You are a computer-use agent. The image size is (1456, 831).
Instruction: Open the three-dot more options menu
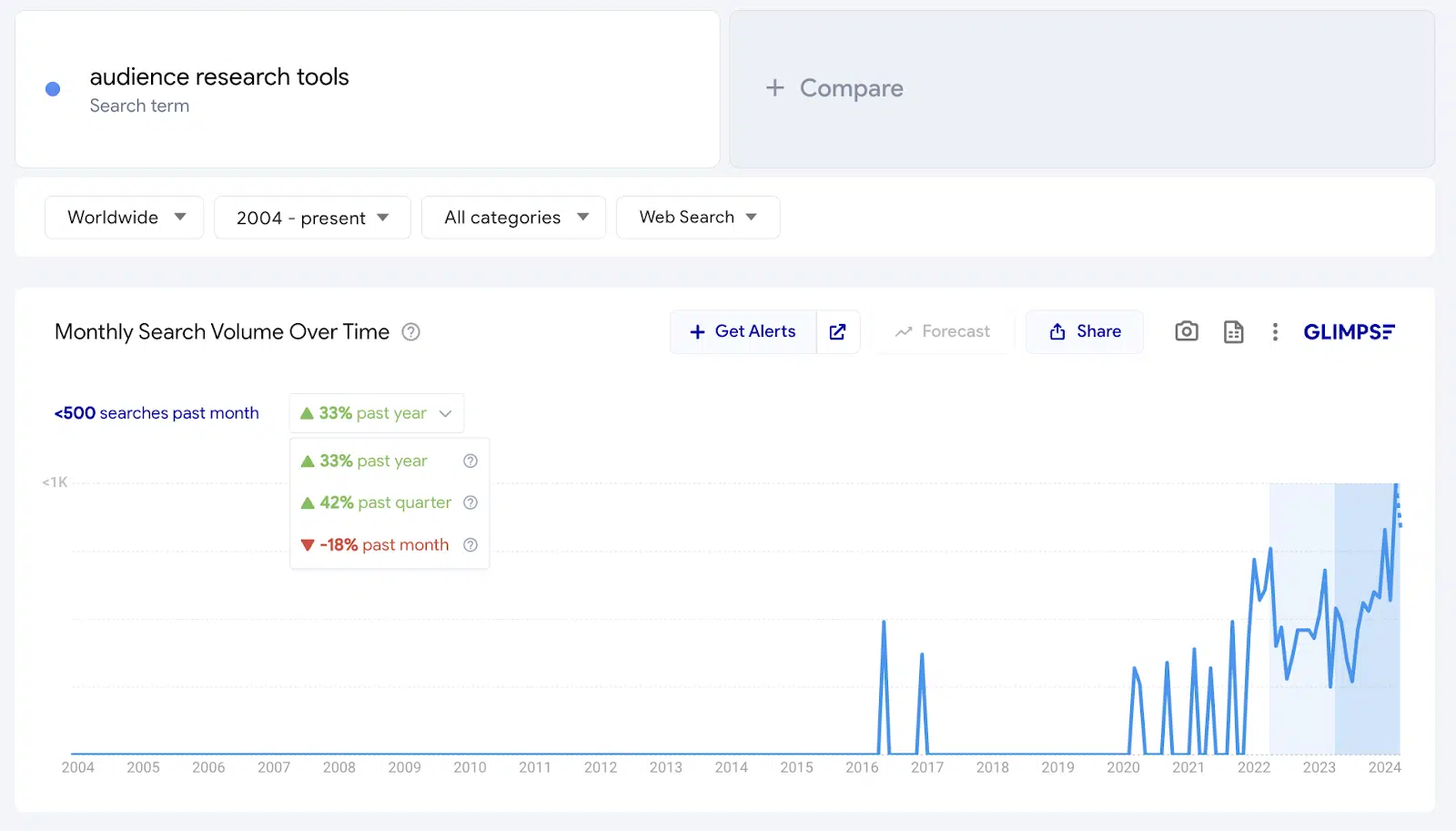[1275, 332]
